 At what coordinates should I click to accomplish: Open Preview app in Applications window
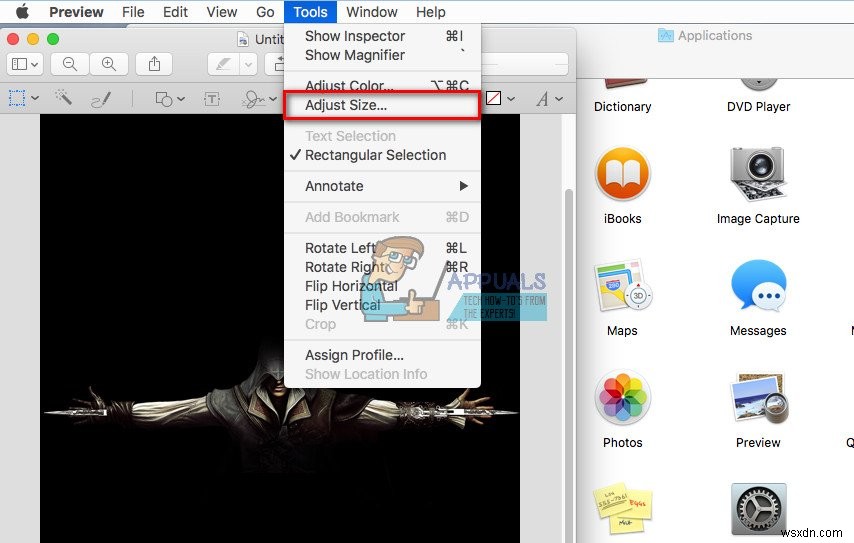click(x=758, y=398)
